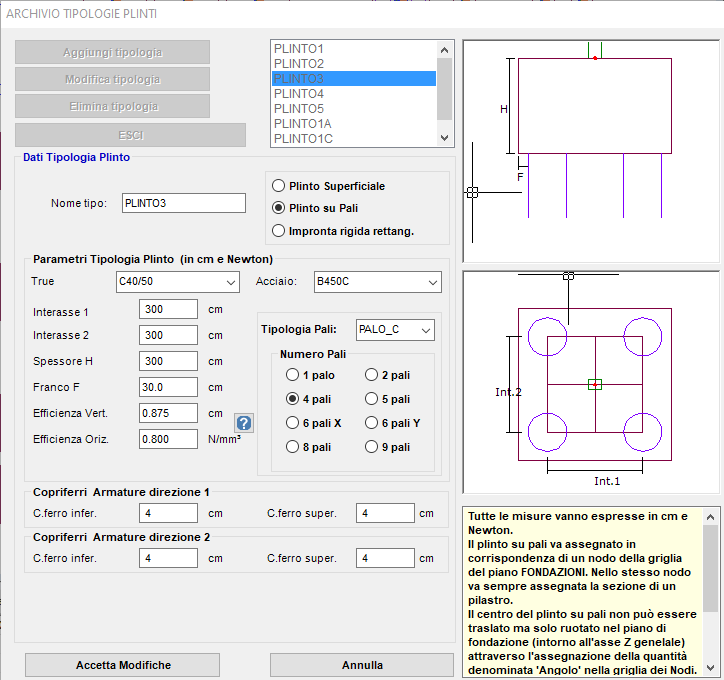Choose 4 pali radio button
This screenshot has height=680, width=724.
[308, 399]
